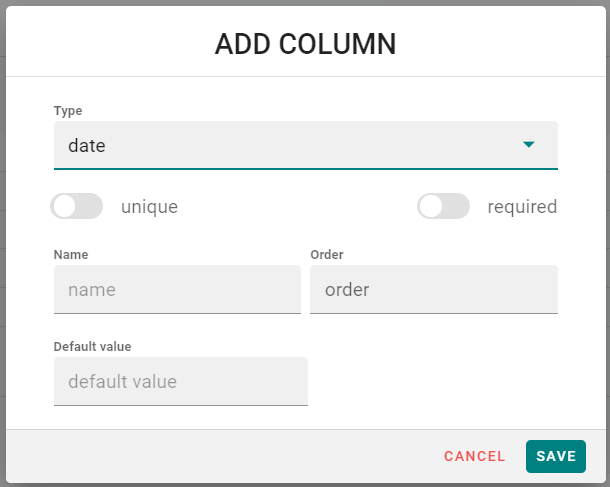This screenshot has height=487, width=610.
Task: Click the unique switch's round knob
Action: [x=65, y=207]
